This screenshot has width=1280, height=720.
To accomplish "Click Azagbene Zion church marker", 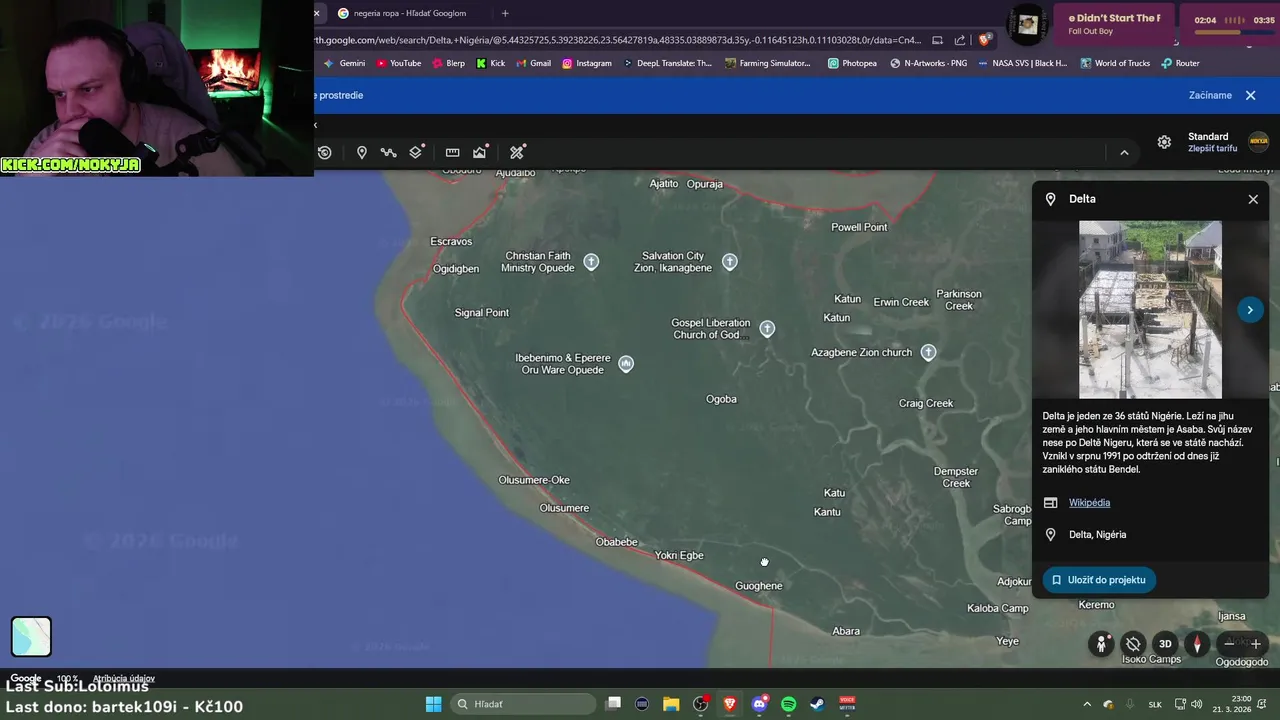I will [x=928, y=352].
